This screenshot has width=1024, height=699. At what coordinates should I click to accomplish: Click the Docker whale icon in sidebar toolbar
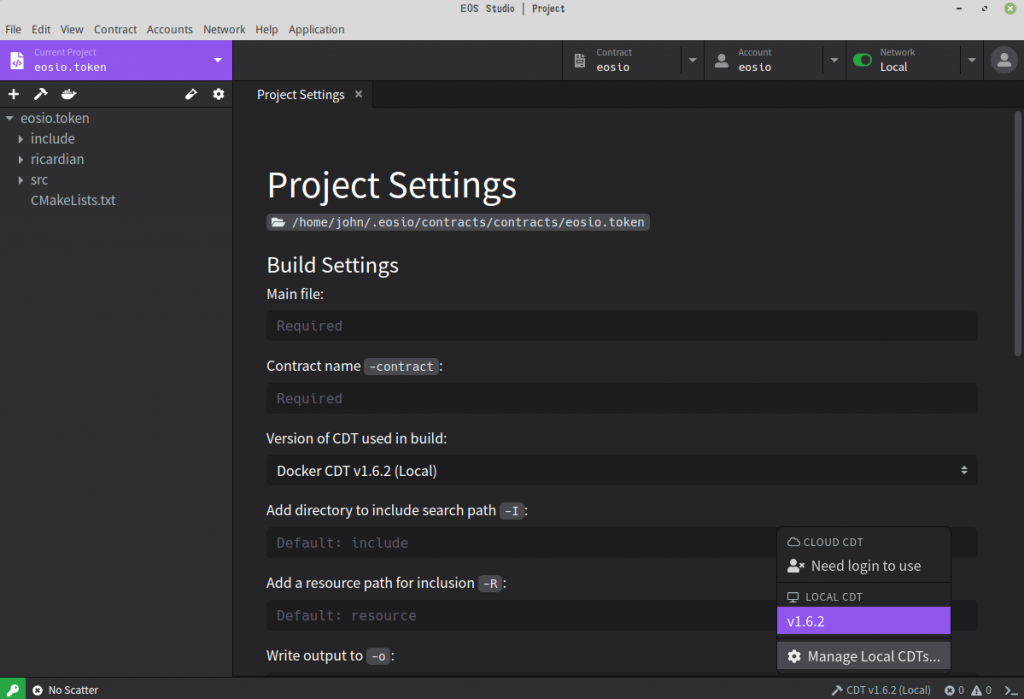click(68, 95)
